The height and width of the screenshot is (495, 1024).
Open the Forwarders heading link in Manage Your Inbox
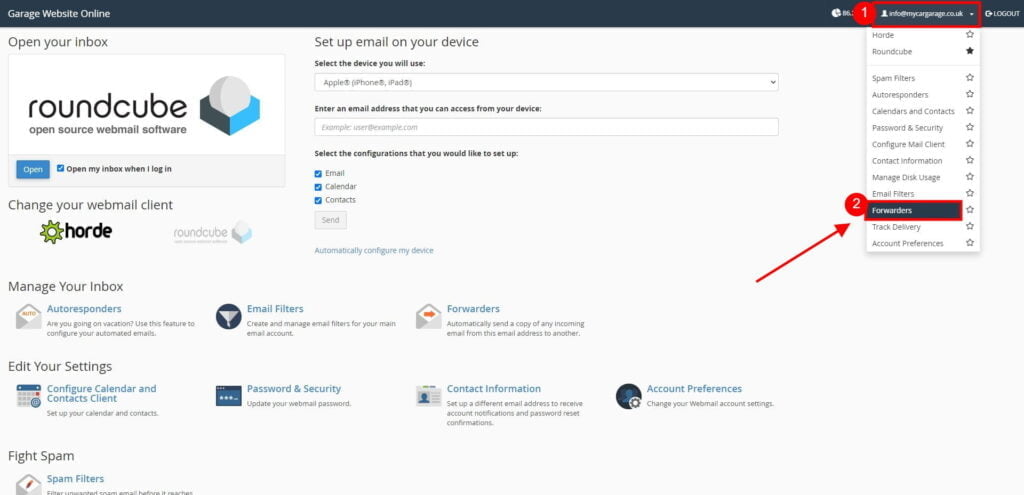point(473,309)
